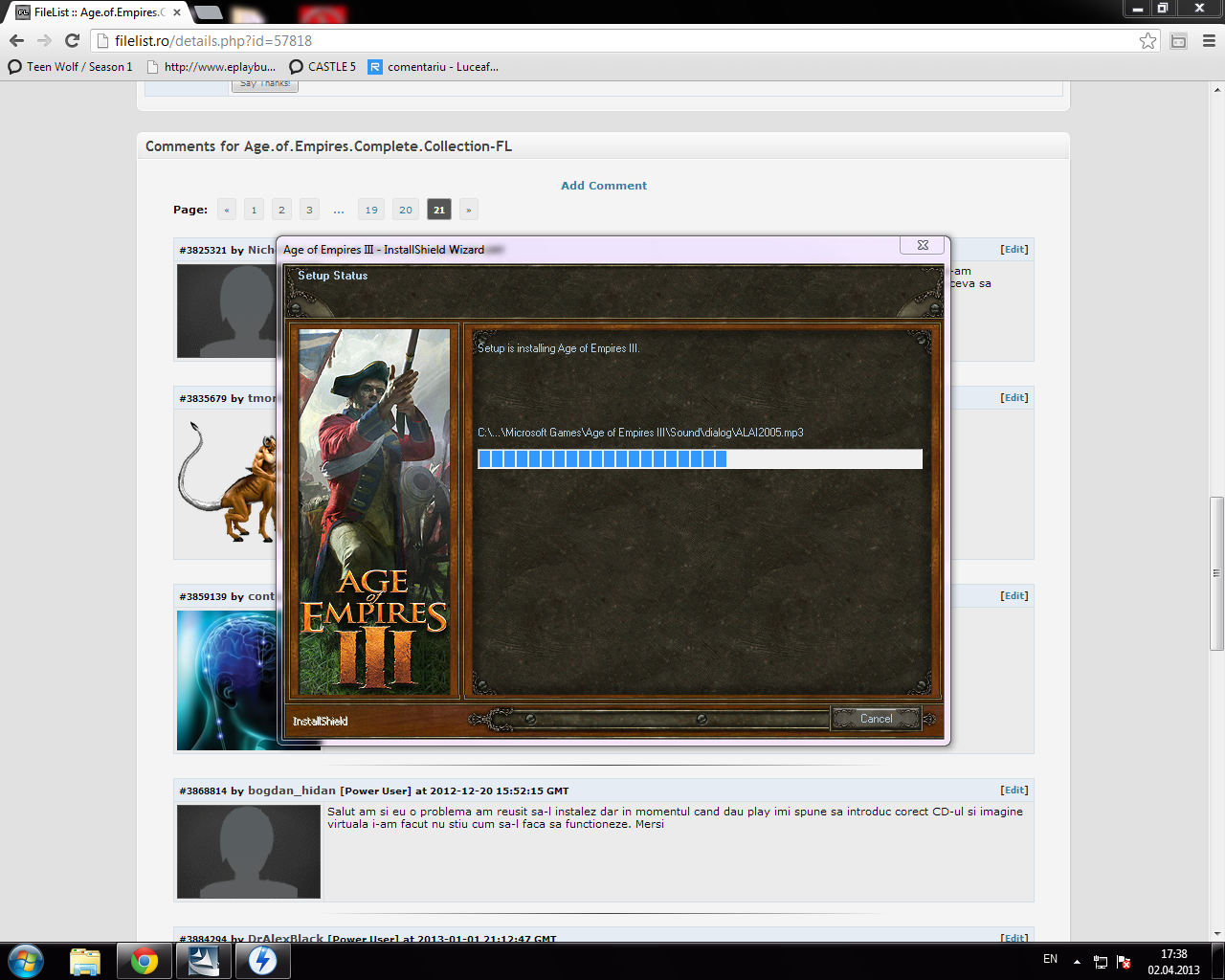This screenshot has width=1225, height=980.
Task: Click the network tray icon
Action: click(x=1101, y=962)
